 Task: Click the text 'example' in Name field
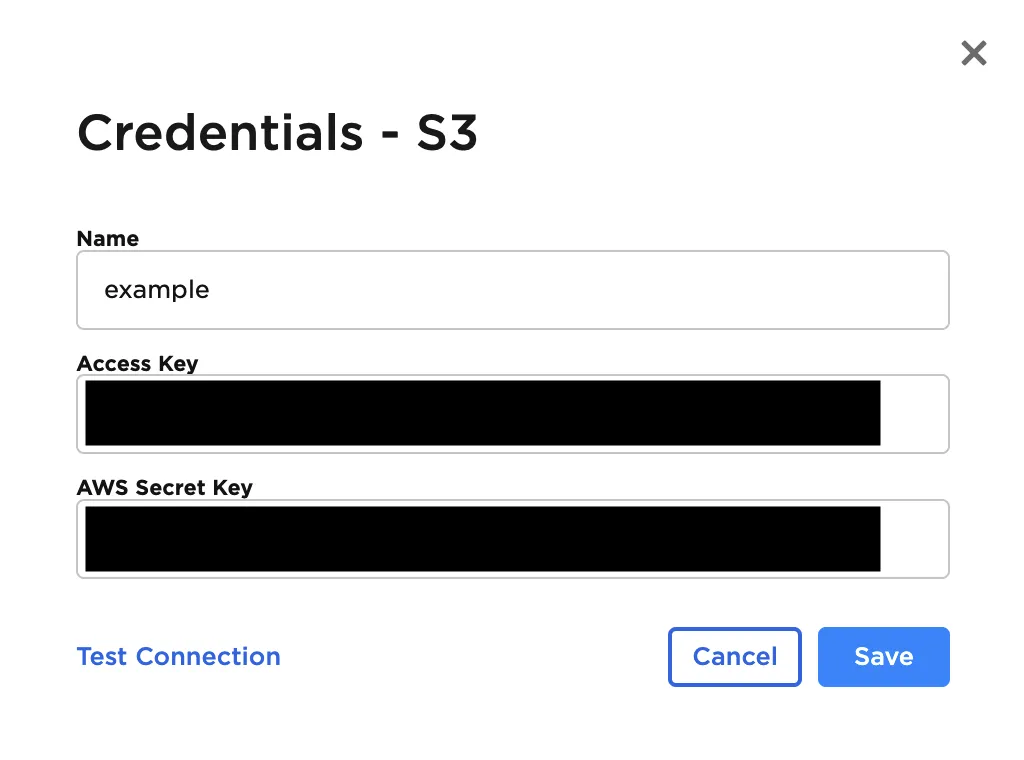click(157, 290)
